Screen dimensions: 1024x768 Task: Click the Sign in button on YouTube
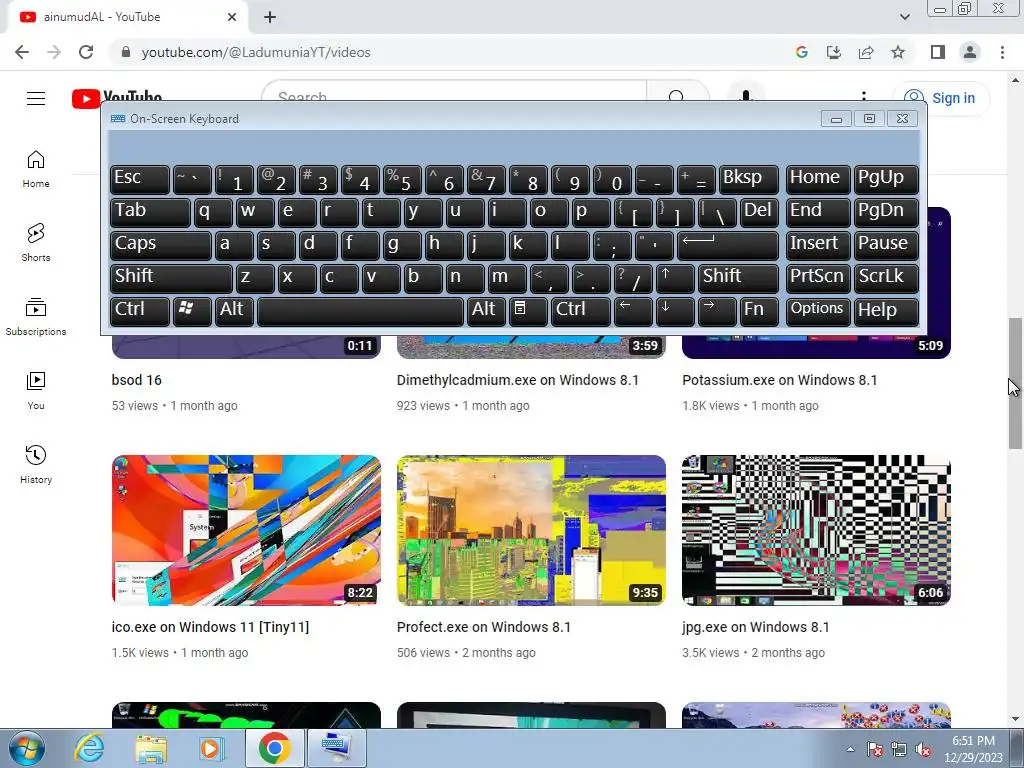[x=941, y=98]
